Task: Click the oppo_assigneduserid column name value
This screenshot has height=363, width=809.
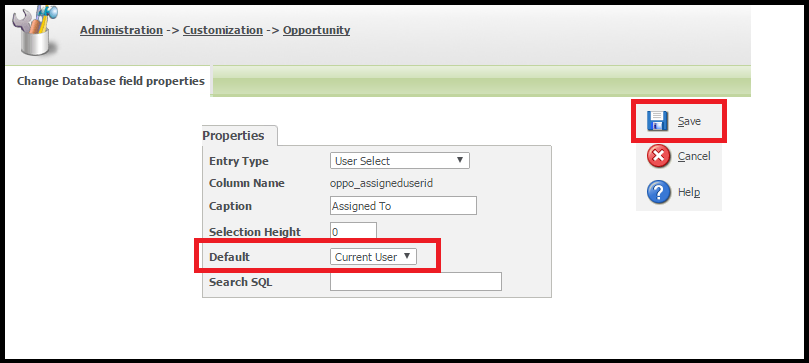Action: [x=381, y=184]
